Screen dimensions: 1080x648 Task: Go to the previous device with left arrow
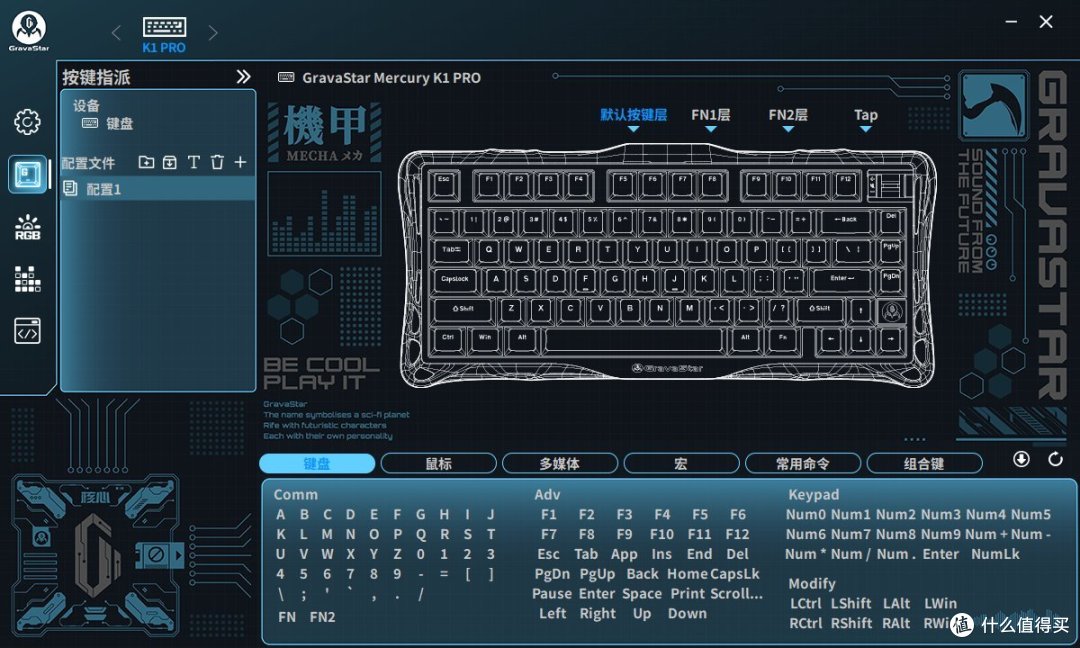click(x=116, y=33)
